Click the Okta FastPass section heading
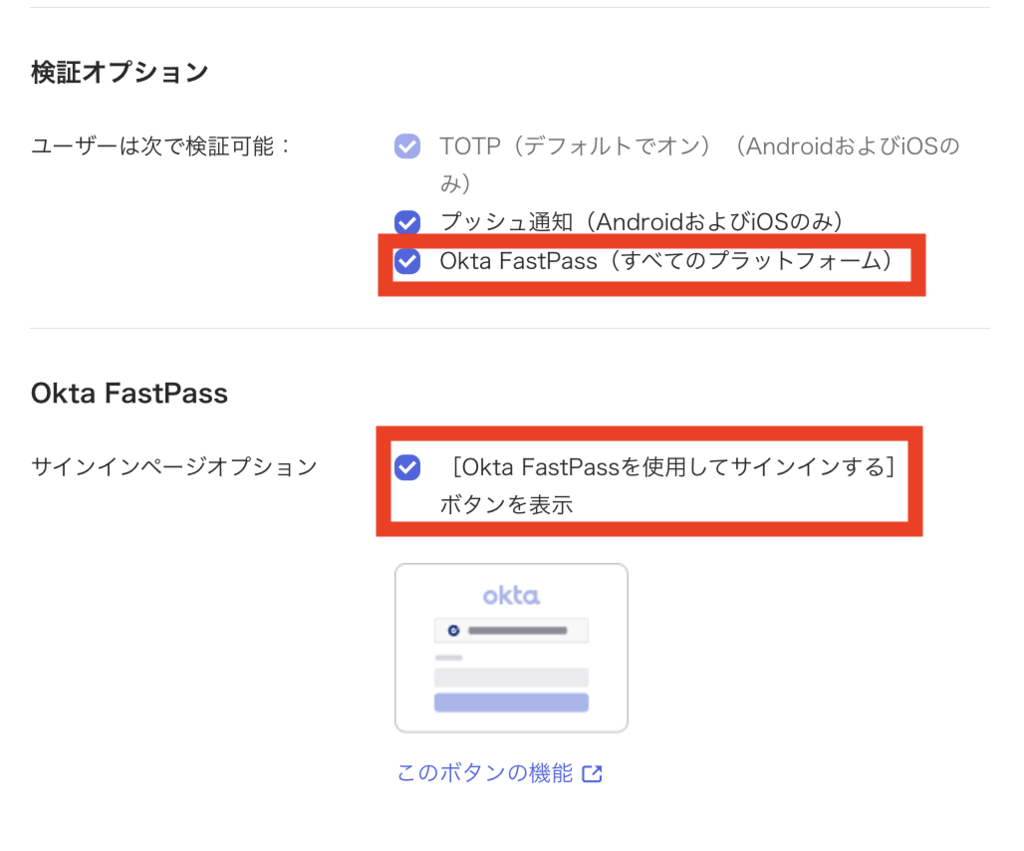 click(129, 393)
